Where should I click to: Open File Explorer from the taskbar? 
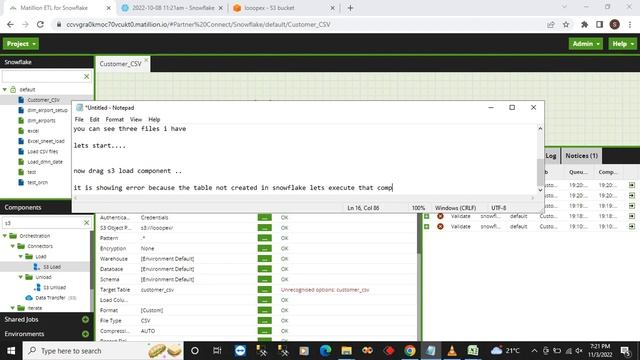pyautogui.click(x=347, y=351)
